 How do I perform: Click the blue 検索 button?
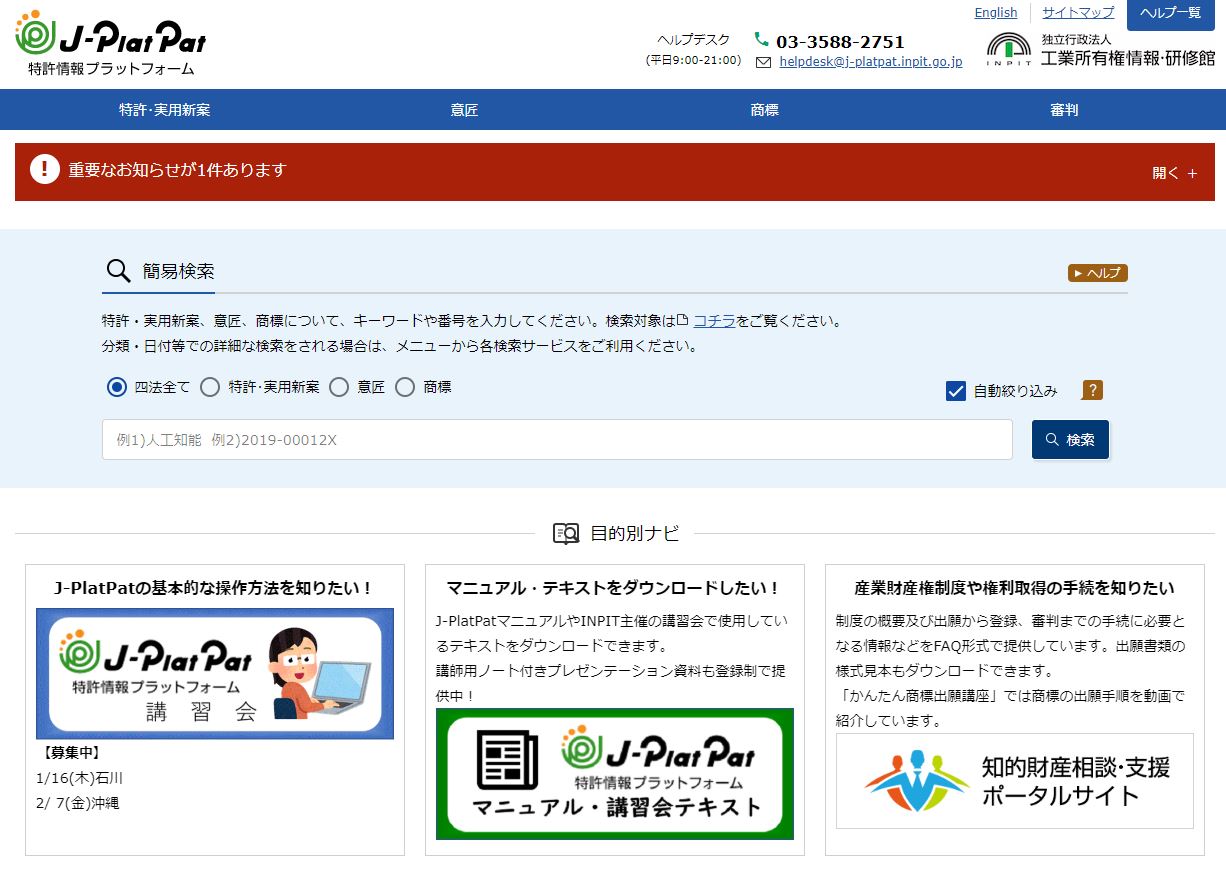pos(1070,440)
